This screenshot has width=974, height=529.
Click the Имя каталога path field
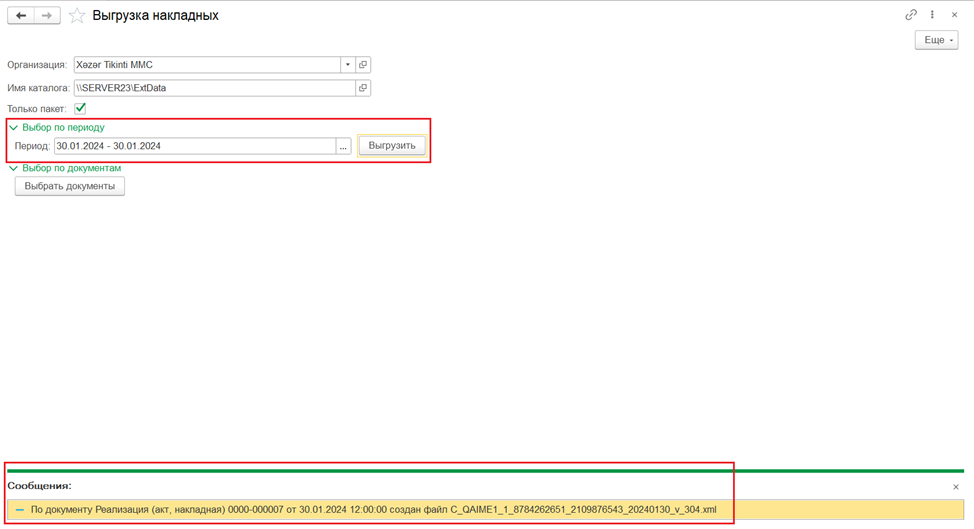click(212, 88)
